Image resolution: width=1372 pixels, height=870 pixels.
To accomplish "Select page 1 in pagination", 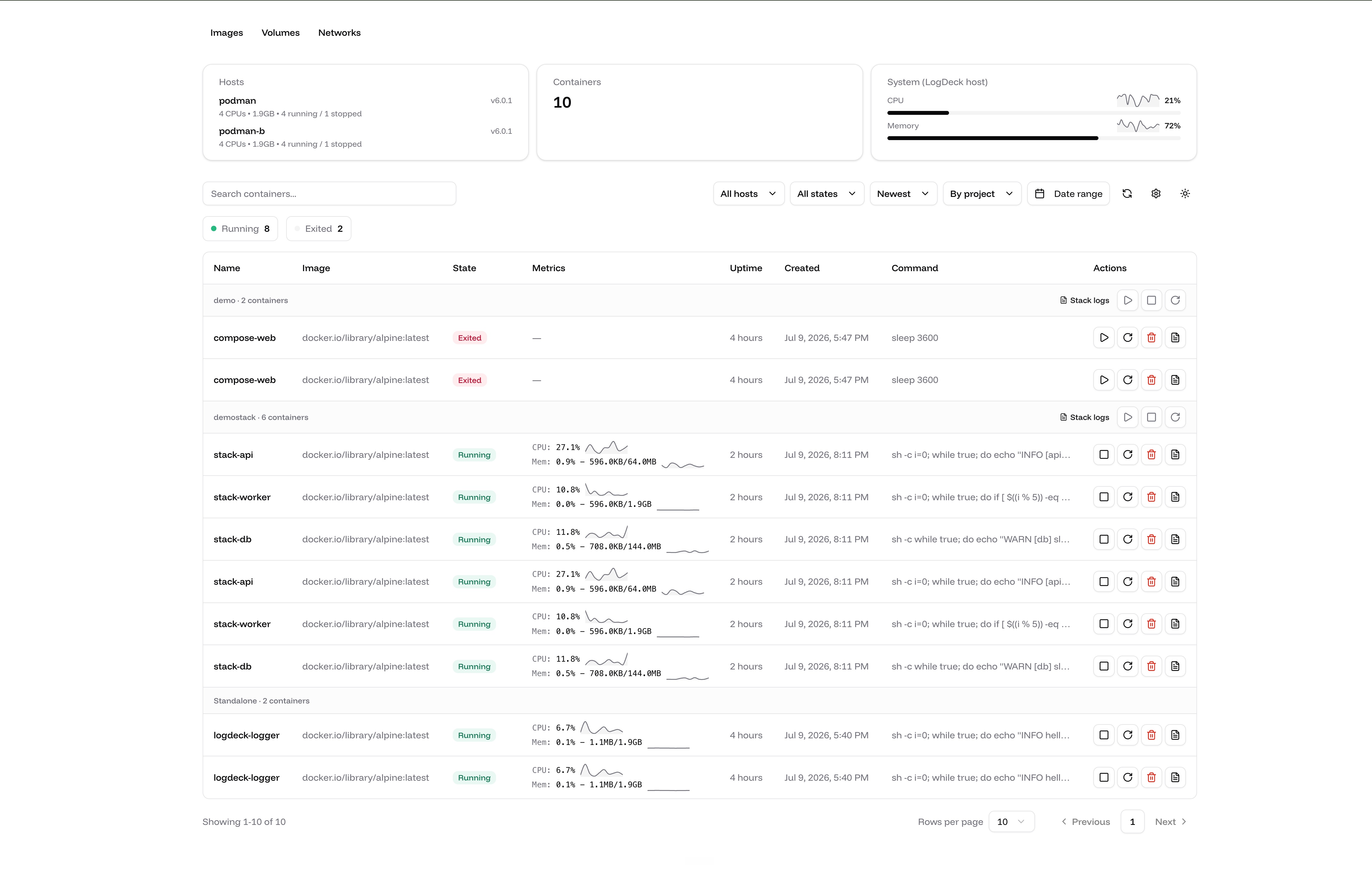I will [1132, 822].
